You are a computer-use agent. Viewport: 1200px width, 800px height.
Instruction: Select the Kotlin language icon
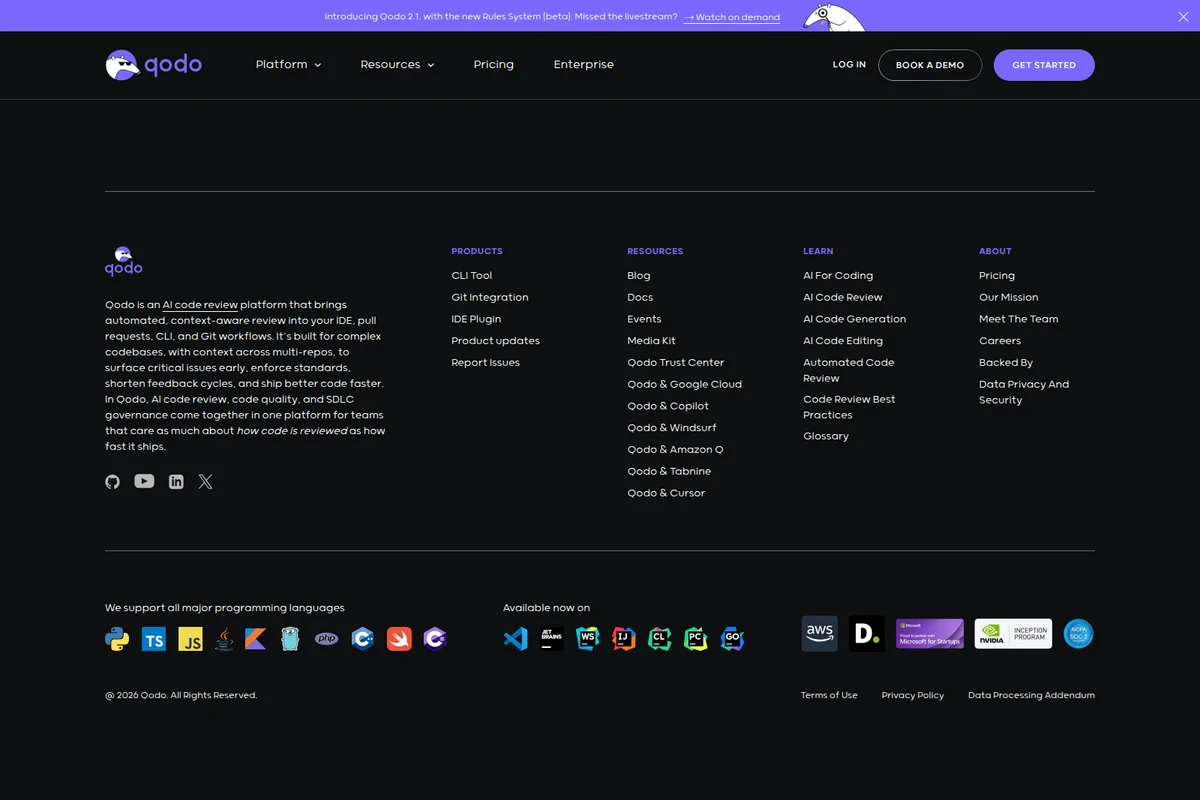coord(255,638)
